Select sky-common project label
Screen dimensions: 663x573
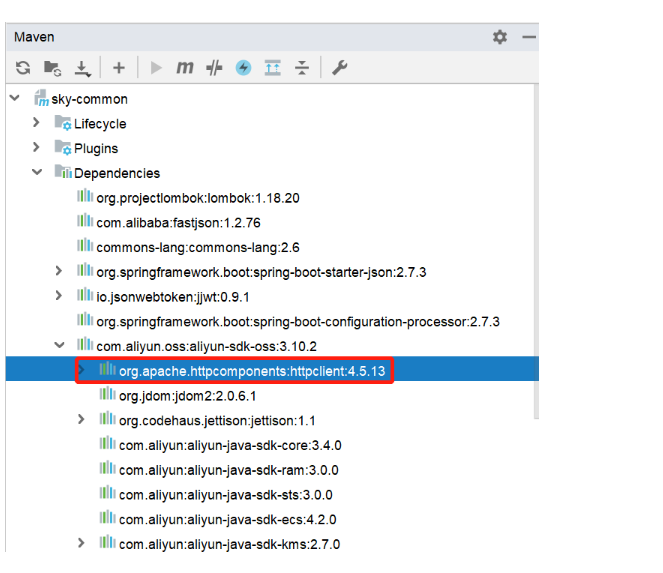(90, 99)
